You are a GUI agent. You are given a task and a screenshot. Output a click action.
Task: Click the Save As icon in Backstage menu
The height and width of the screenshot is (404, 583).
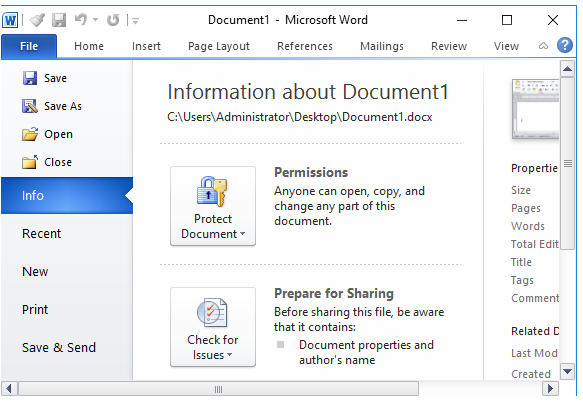[x=30, y=106]
